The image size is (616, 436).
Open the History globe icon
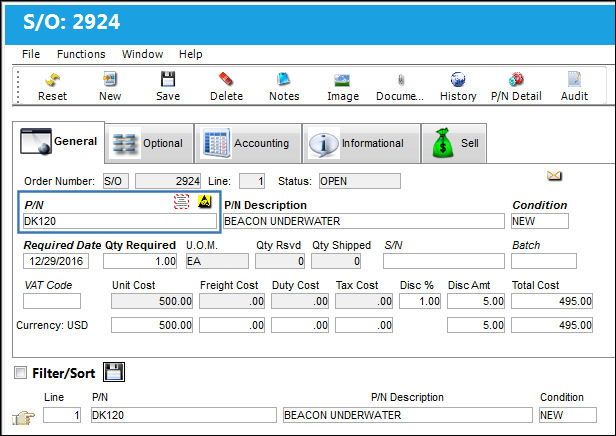pos(458,79)
